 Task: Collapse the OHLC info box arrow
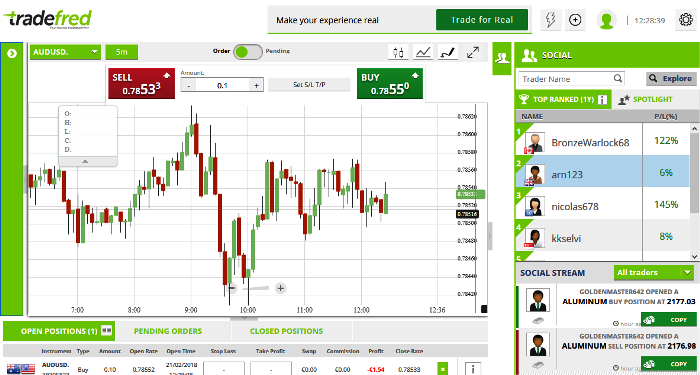86,161
